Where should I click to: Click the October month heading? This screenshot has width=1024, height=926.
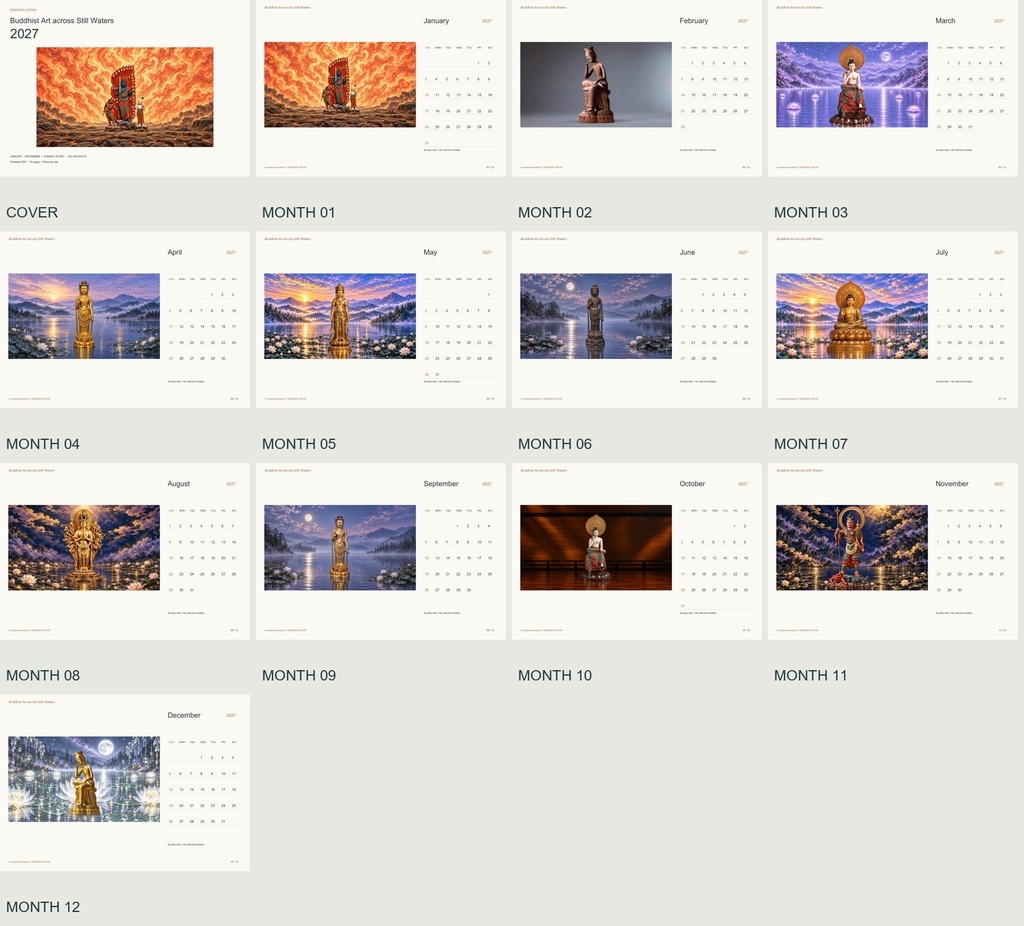click(692, 484)
